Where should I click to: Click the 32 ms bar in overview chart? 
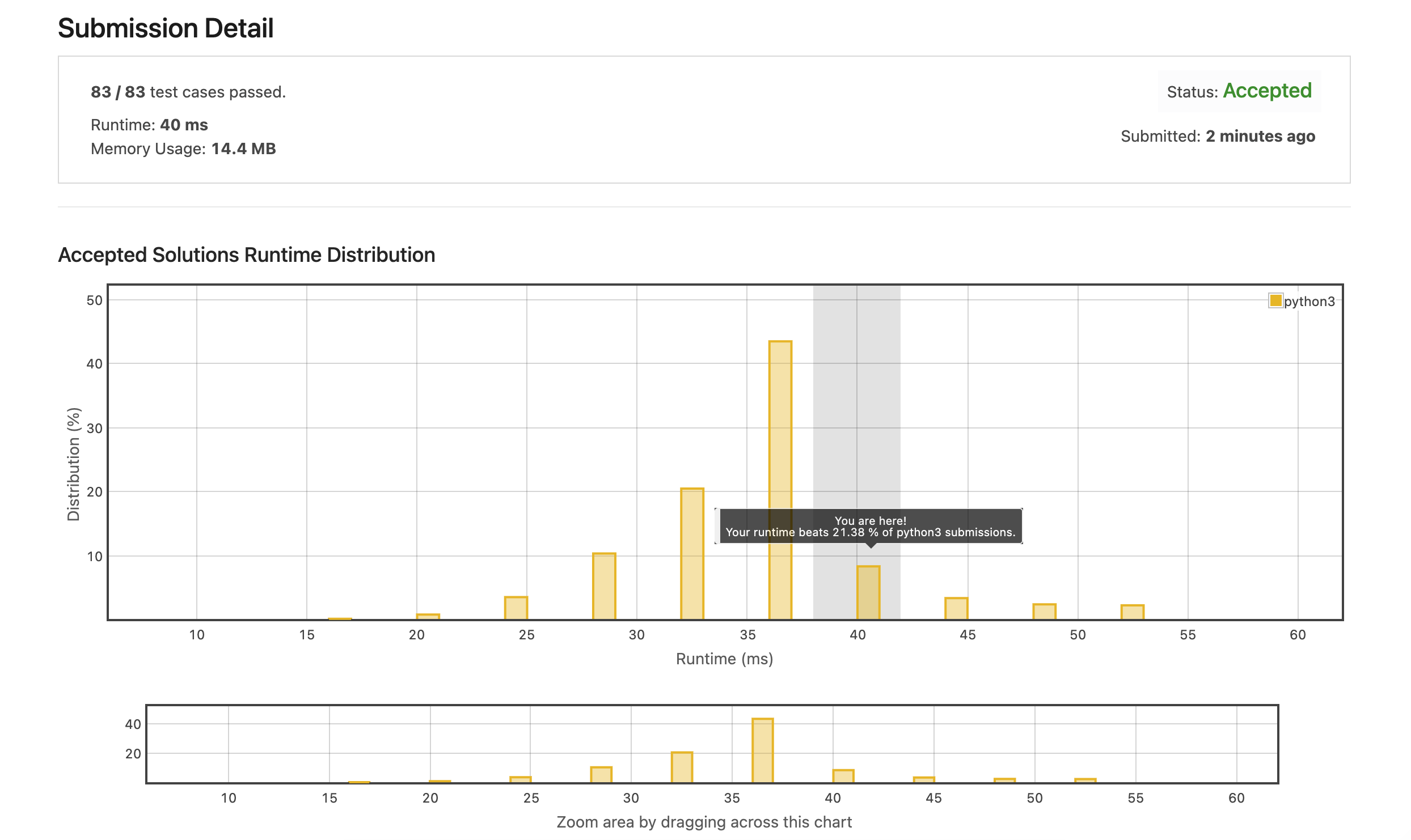click(682, 767)
